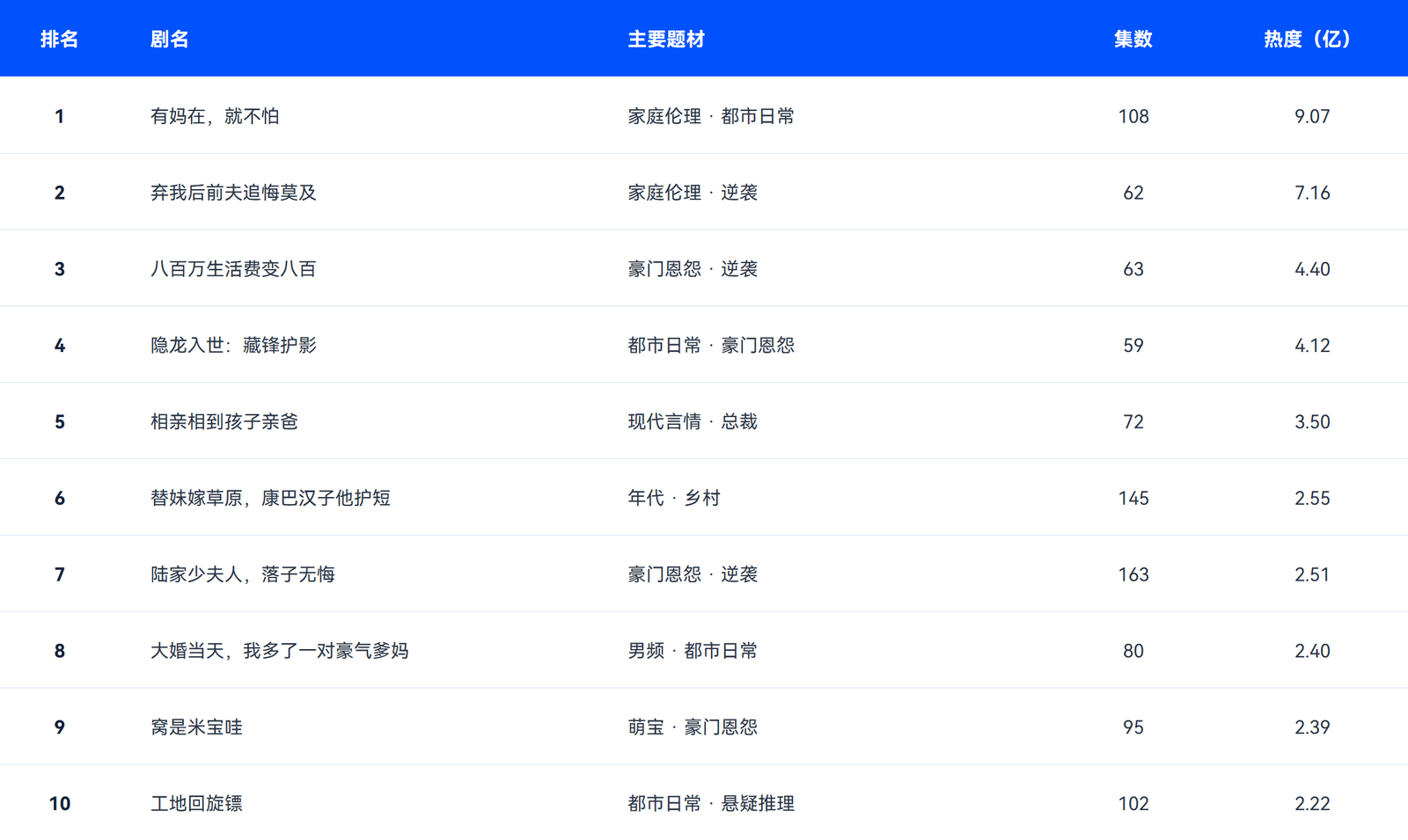Open the drama 有妈在，就不怕
The height and width of the screenshot is (840, 1408).
coord(215,116)
